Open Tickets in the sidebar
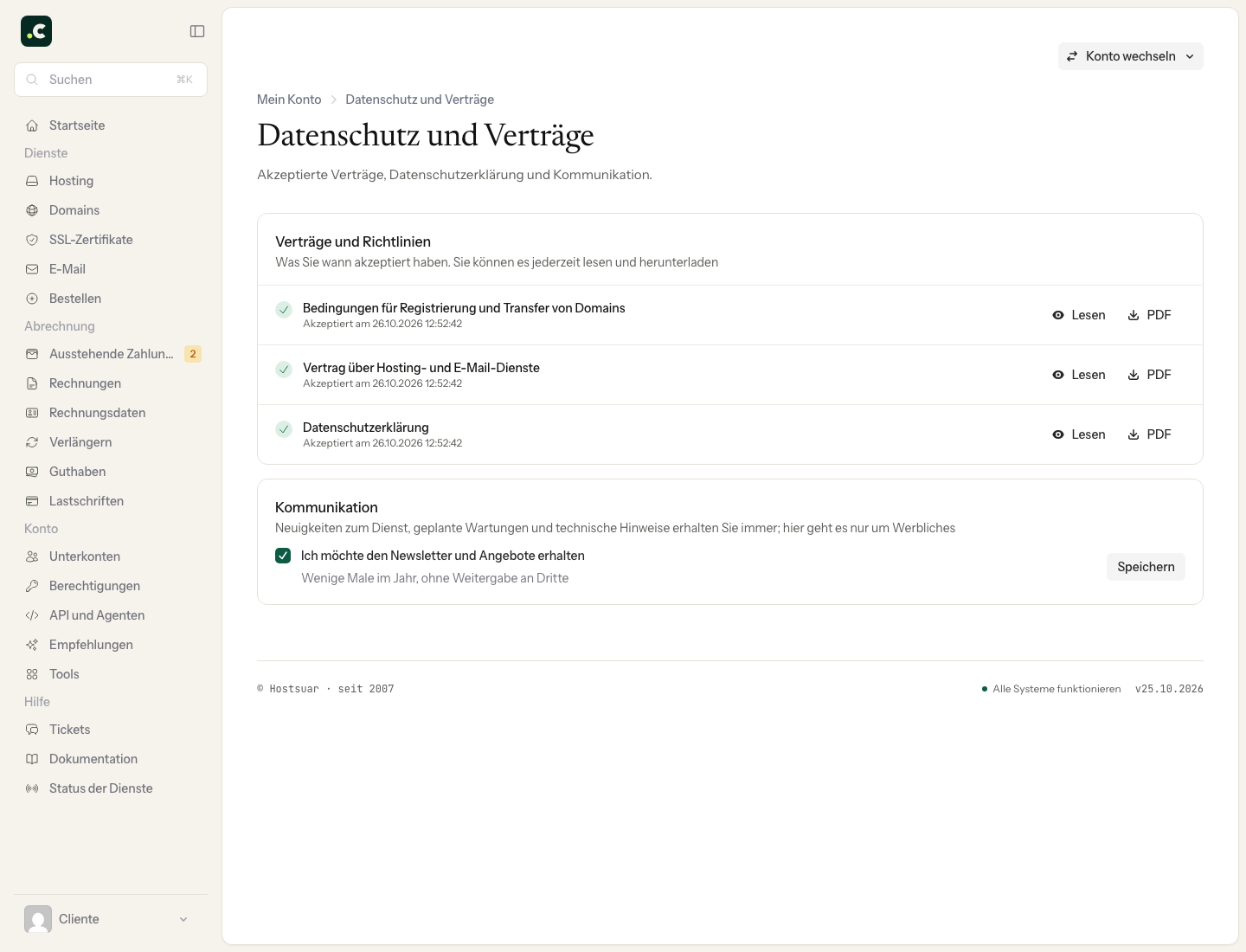The height and width of the screenshot is (952, 1246). click(111, 730)
